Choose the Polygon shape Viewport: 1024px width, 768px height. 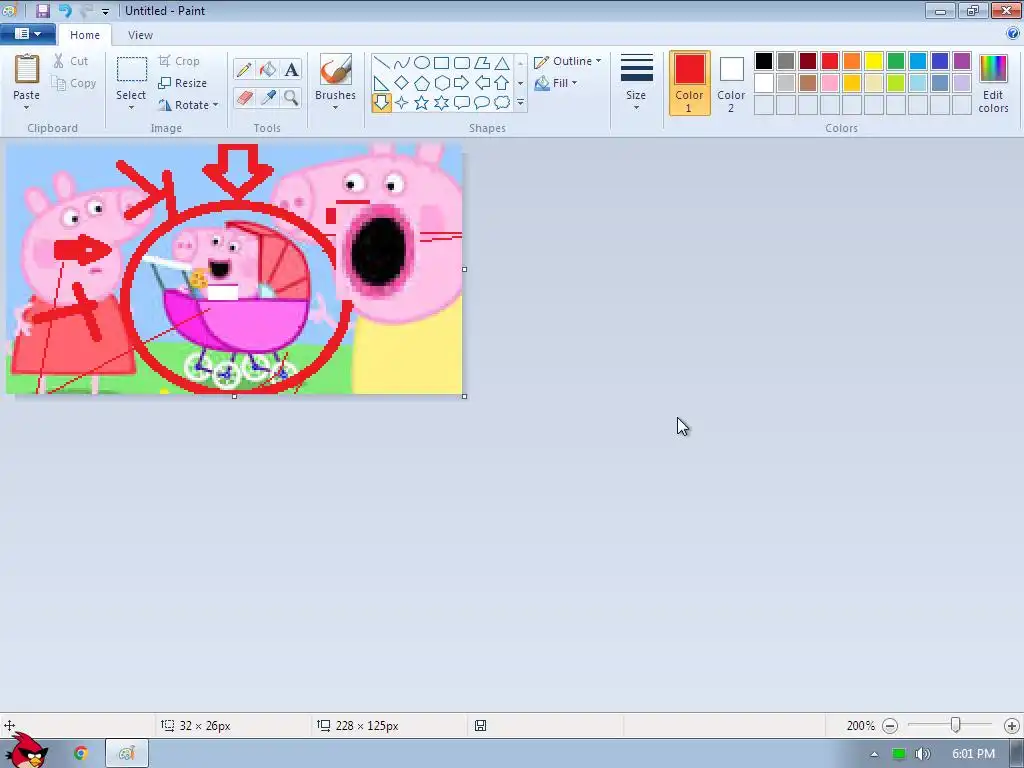pyautogui.click(x=482, y=63)
